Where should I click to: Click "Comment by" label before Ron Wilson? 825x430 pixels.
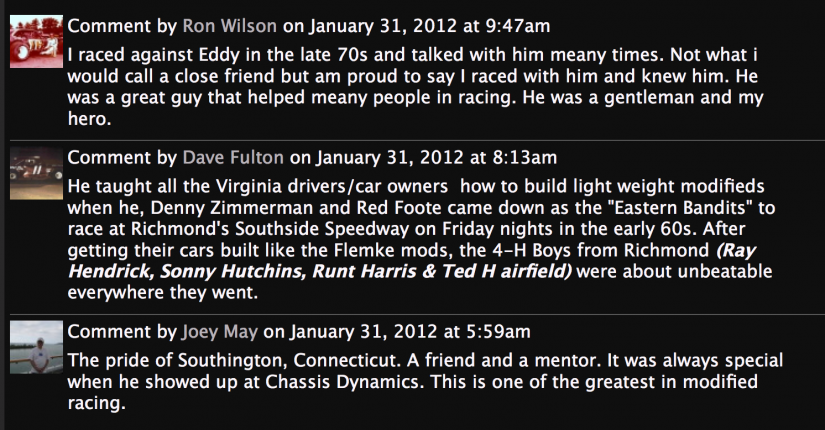122,26
